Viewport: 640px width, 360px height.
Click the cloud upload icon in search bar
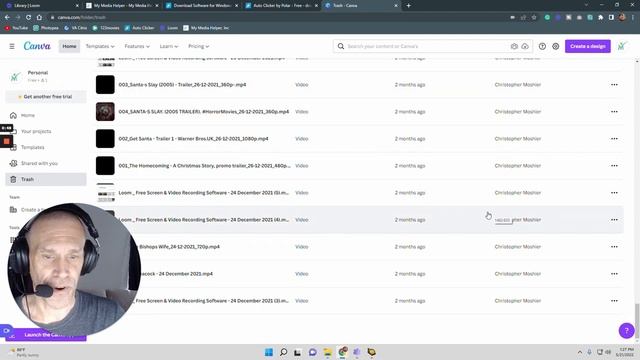point(525,46)
